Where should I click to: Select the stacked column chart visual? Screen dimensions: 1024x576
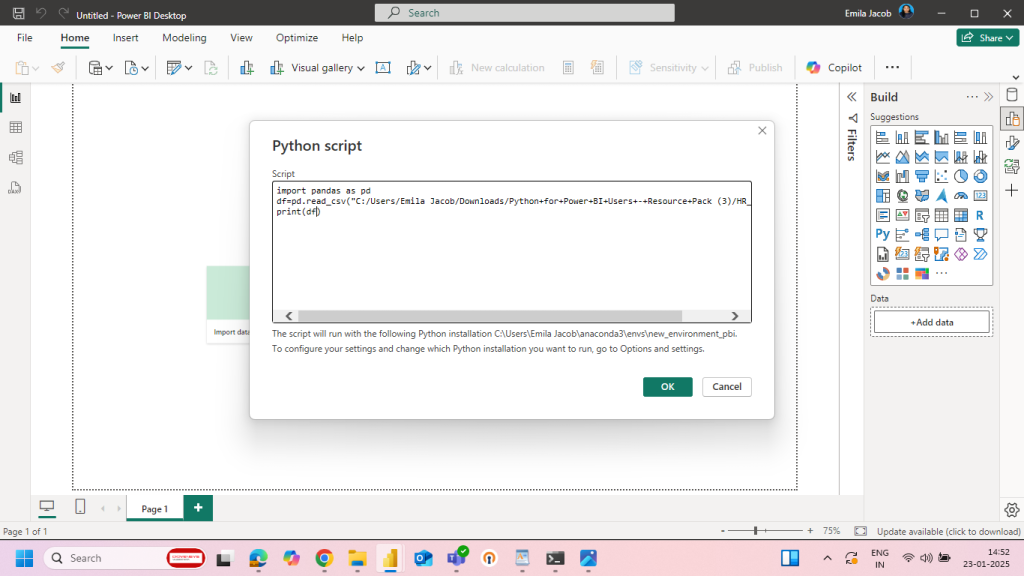(902, 137)
